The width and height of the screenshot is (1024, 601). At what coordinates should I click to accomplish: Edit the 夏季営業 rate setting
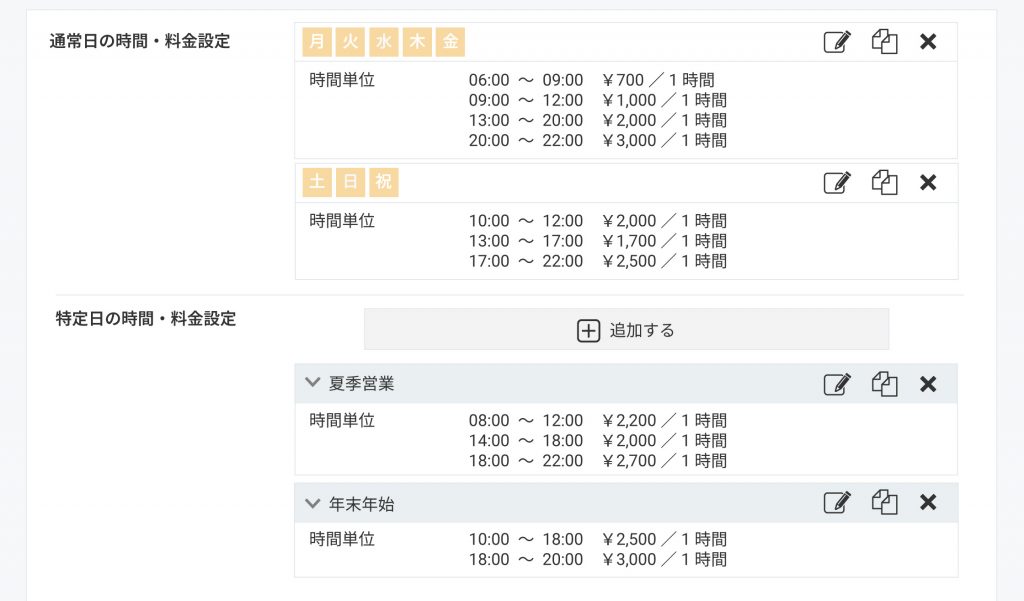pyautogui.click(x=836, y=384)
